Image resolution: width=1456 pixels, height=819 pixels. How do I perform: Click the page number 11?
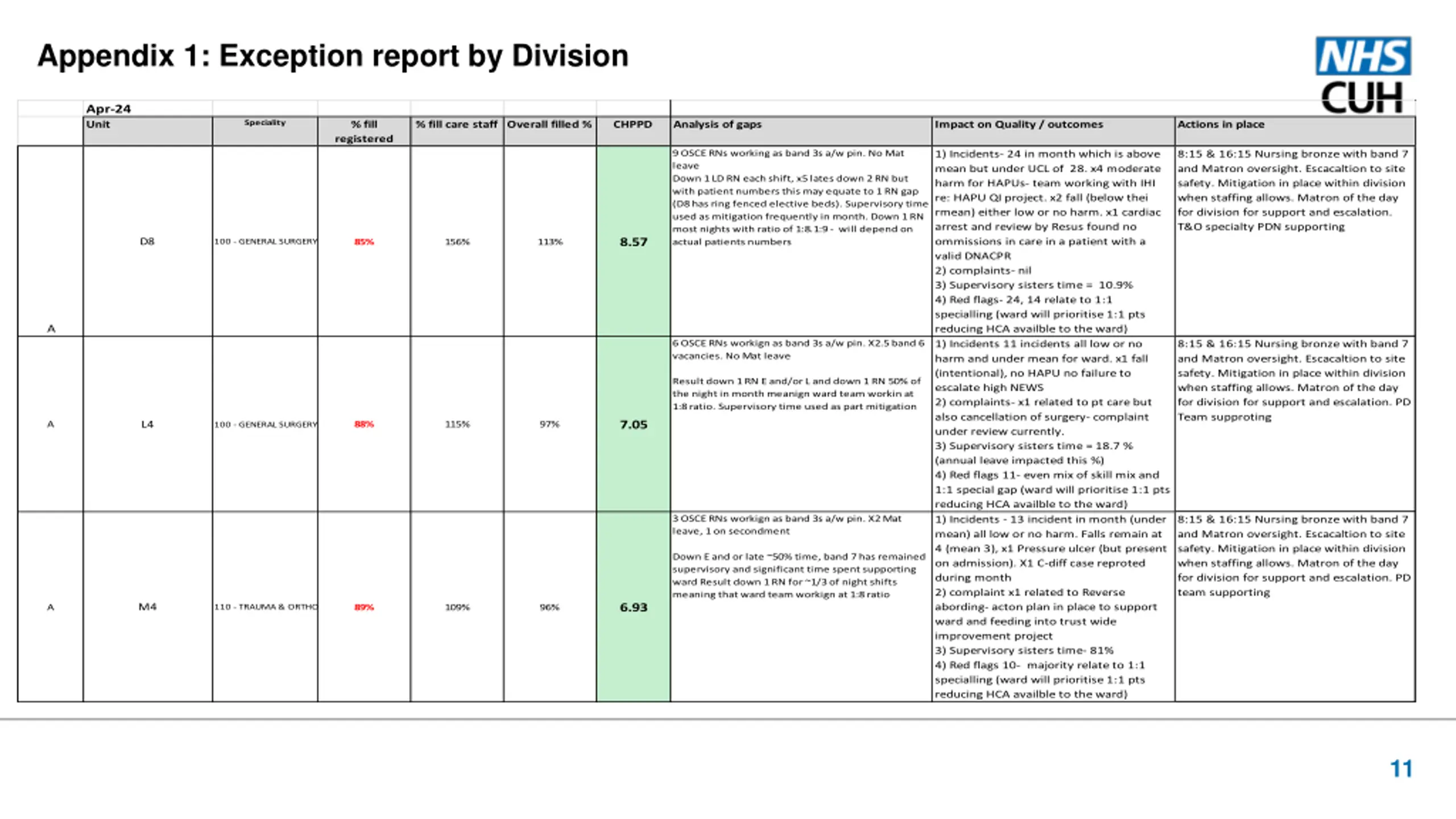click(x=1401, y=769)
